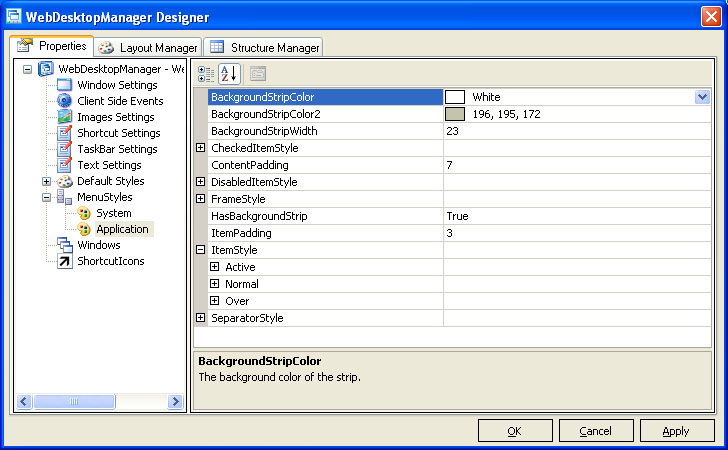Viewport: 728px width, 450px height.
Task: Click the Apply button
Action: pos(676,430)
